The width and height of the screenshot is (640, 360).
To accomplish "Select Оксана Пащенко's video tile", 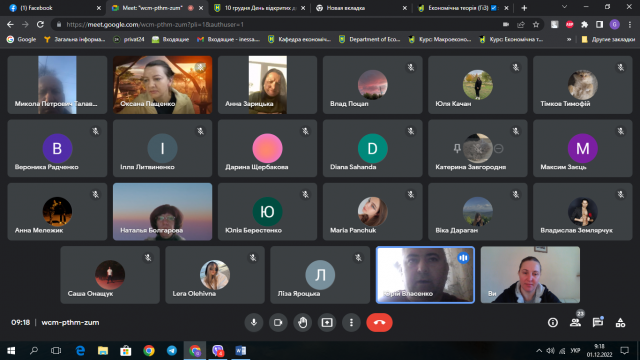I will pos(162,85).
